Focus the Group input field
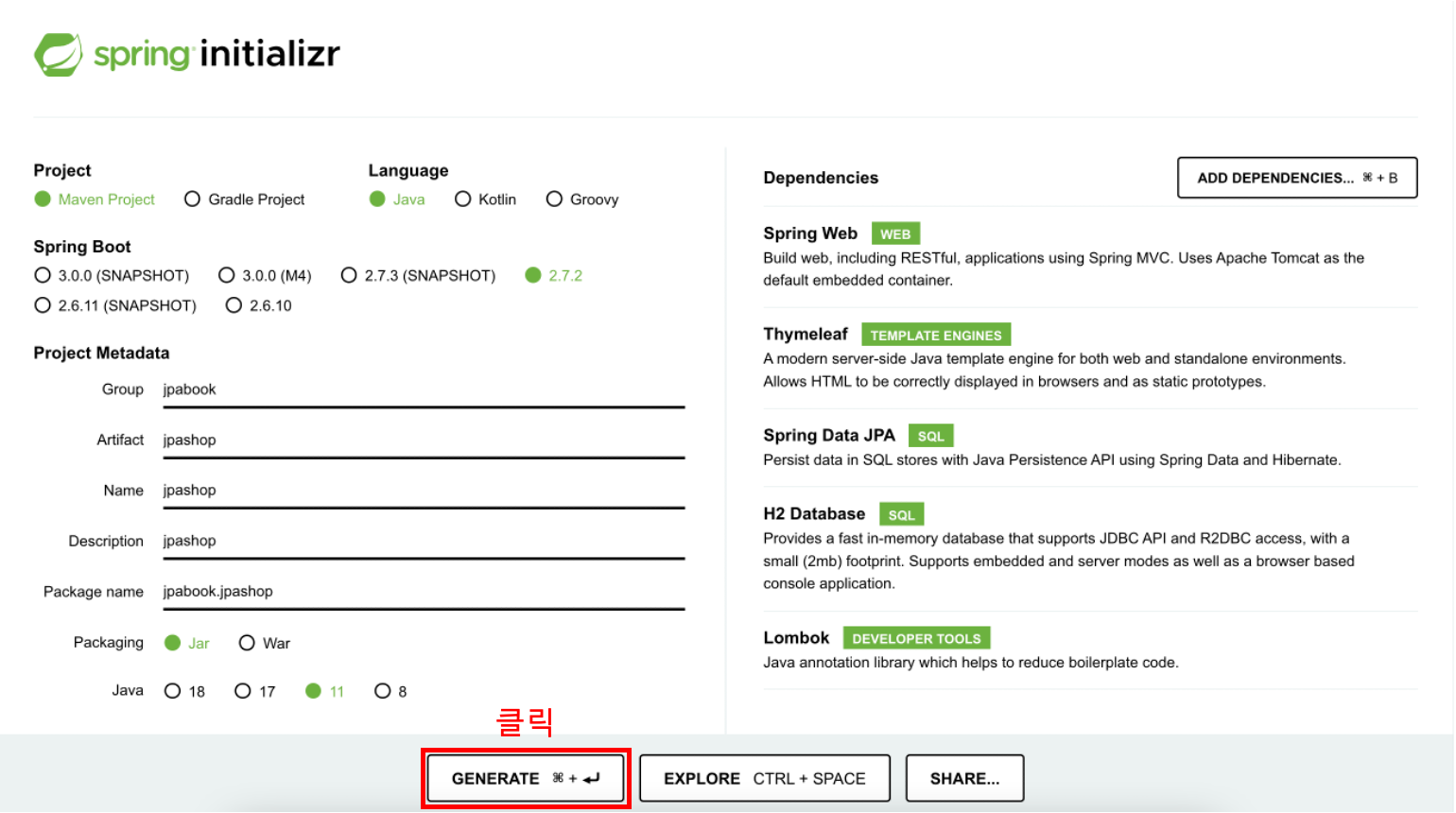 (424, 389)
